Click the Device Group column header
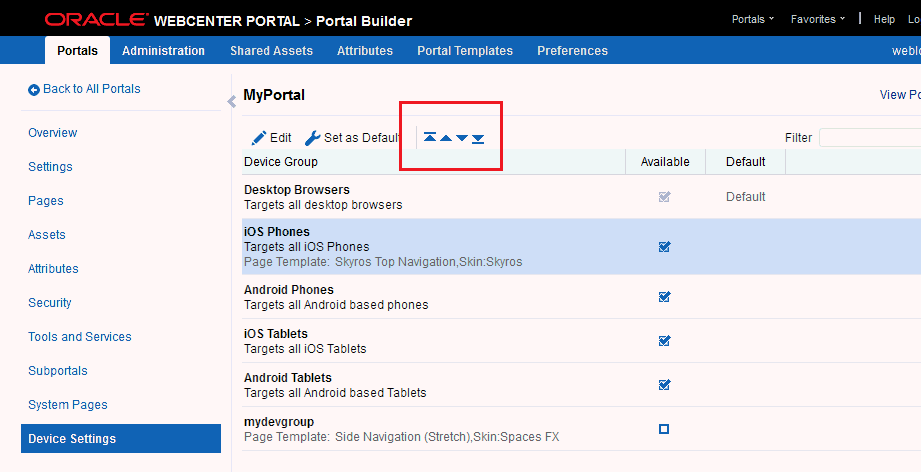The width and height of the screenshot is (921, 472). point(433,162)
